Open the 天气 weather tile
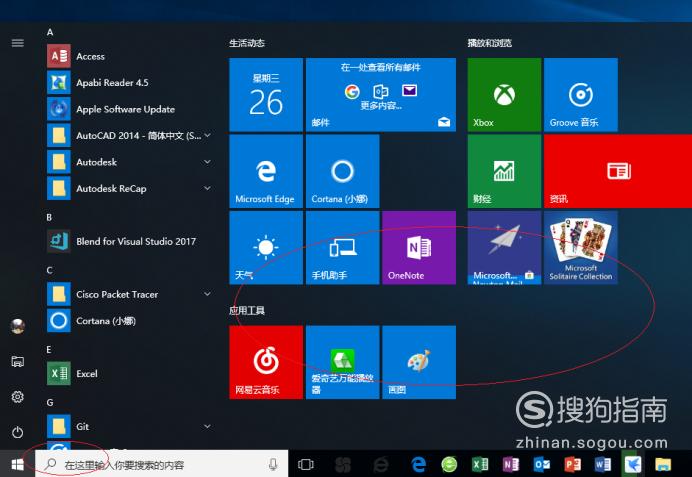 (x=266, y=248)
